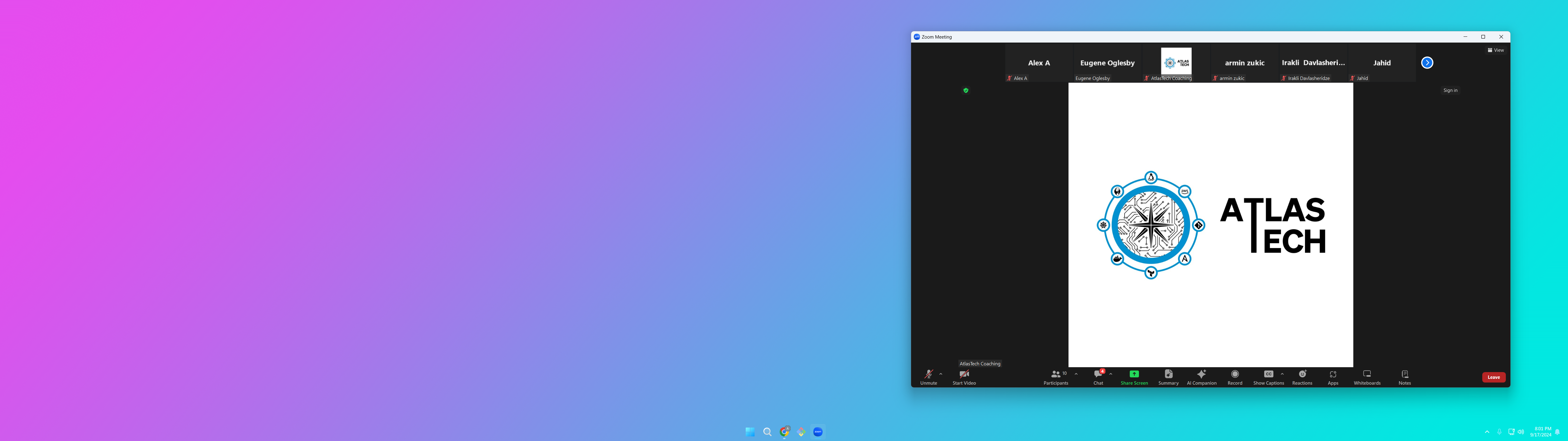The height and width of the screenshot is (441, 1568).
Task: Show next participants with blue arrow
Action: (1427, 63)
